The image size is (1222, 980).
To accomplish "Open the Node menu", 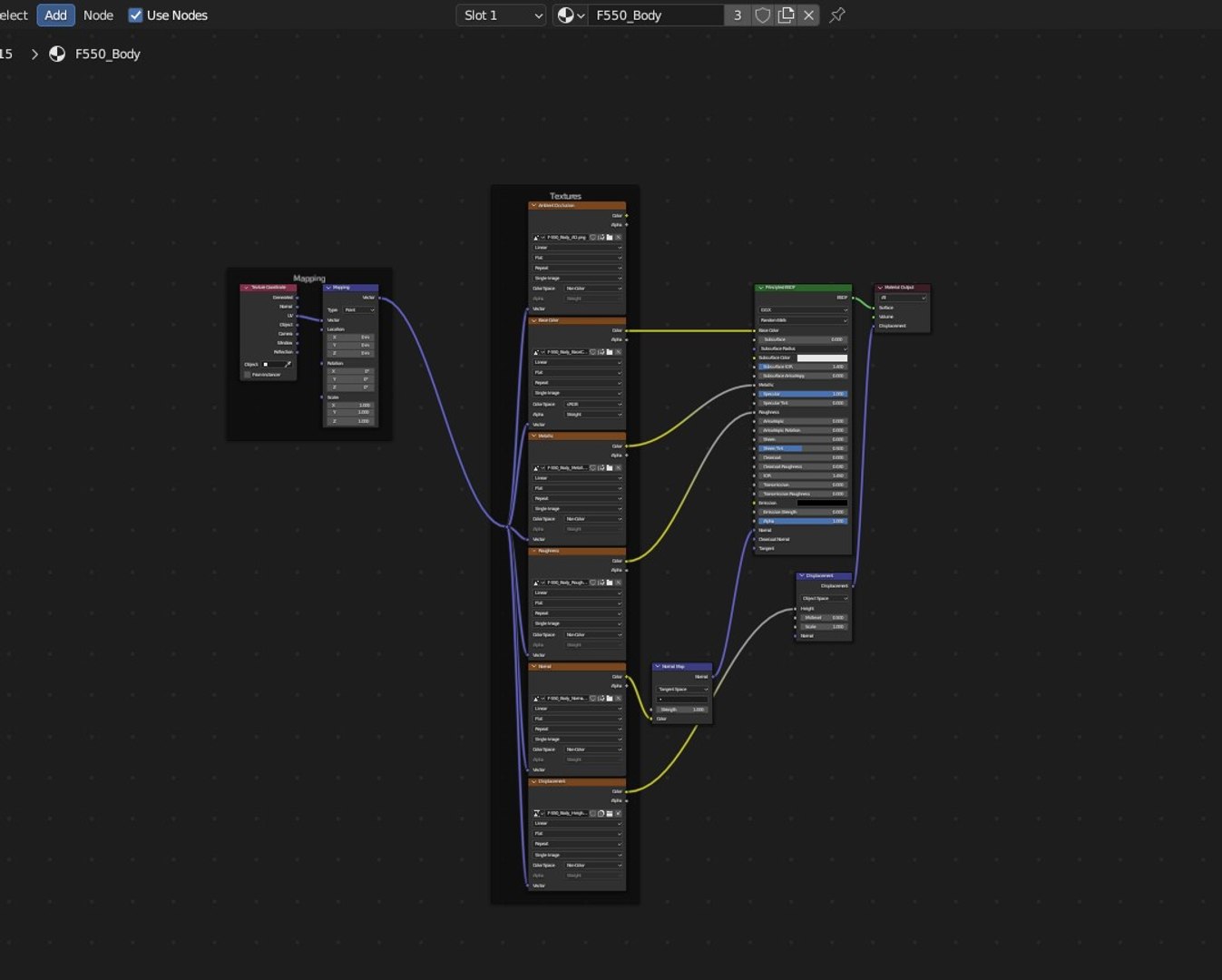I will [98, 15].
